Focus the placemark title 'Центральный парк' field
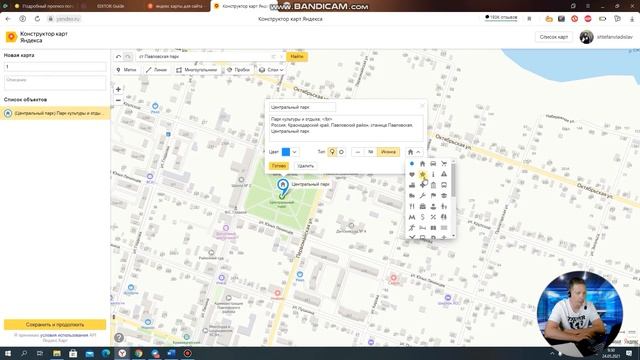The image size is (640, 360). (x=302, y=107)
